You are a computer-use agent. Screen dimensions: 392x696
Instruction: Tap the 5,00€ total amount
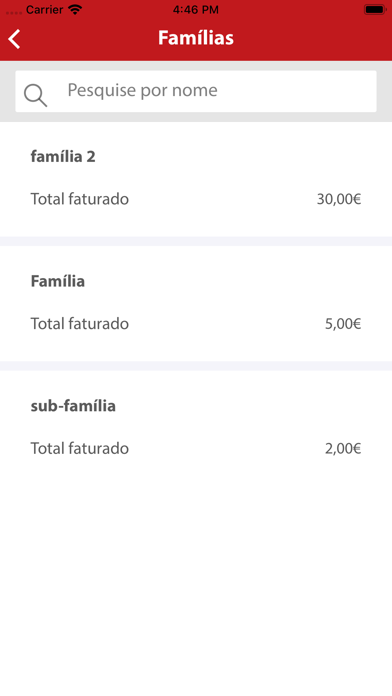(343, 324)
